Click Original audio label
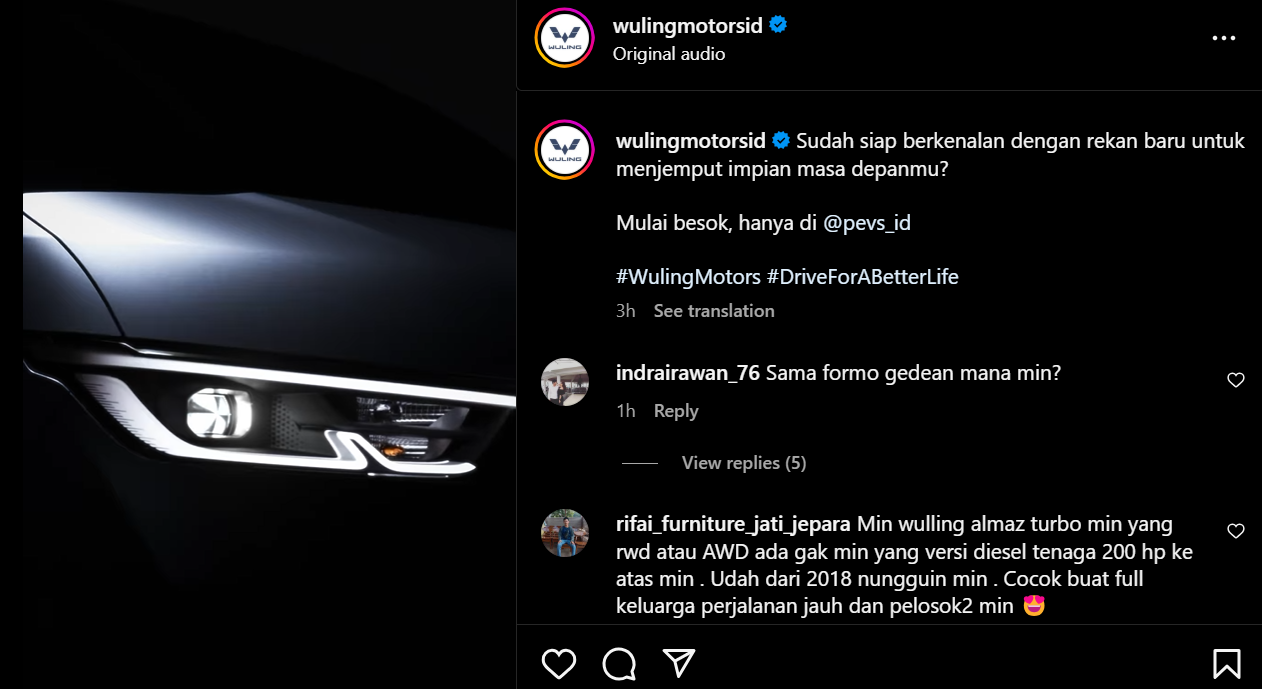Image resolution: width=1262 pixels, height=689 pixels. 669,54
